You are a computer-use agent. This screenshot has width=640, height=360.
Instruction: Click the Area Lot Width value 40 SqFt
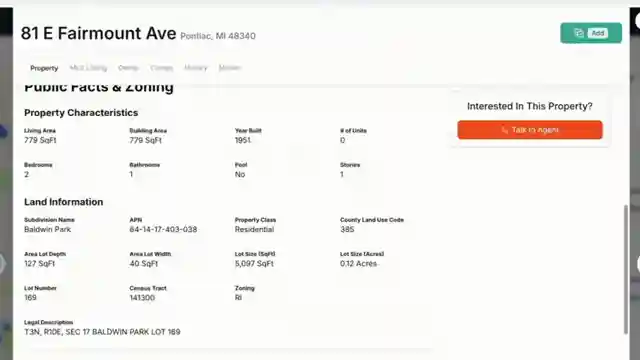[x=144, y=264]
